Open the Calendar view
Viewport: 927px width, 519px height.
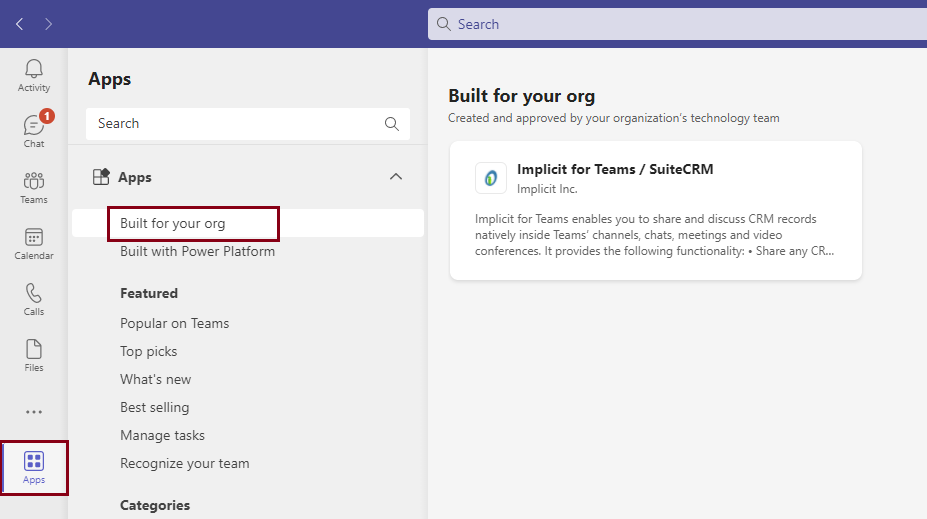pos(34,243)
